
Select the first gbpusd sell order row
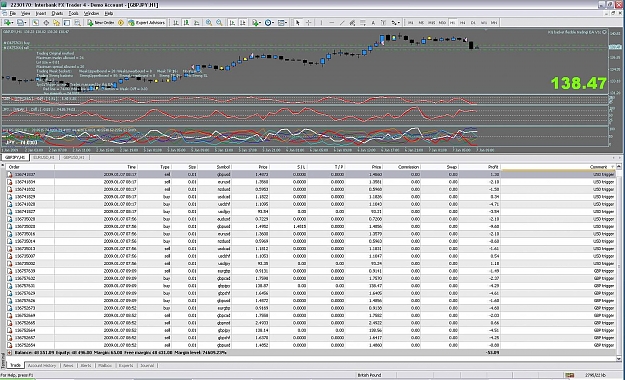(311, 174)
